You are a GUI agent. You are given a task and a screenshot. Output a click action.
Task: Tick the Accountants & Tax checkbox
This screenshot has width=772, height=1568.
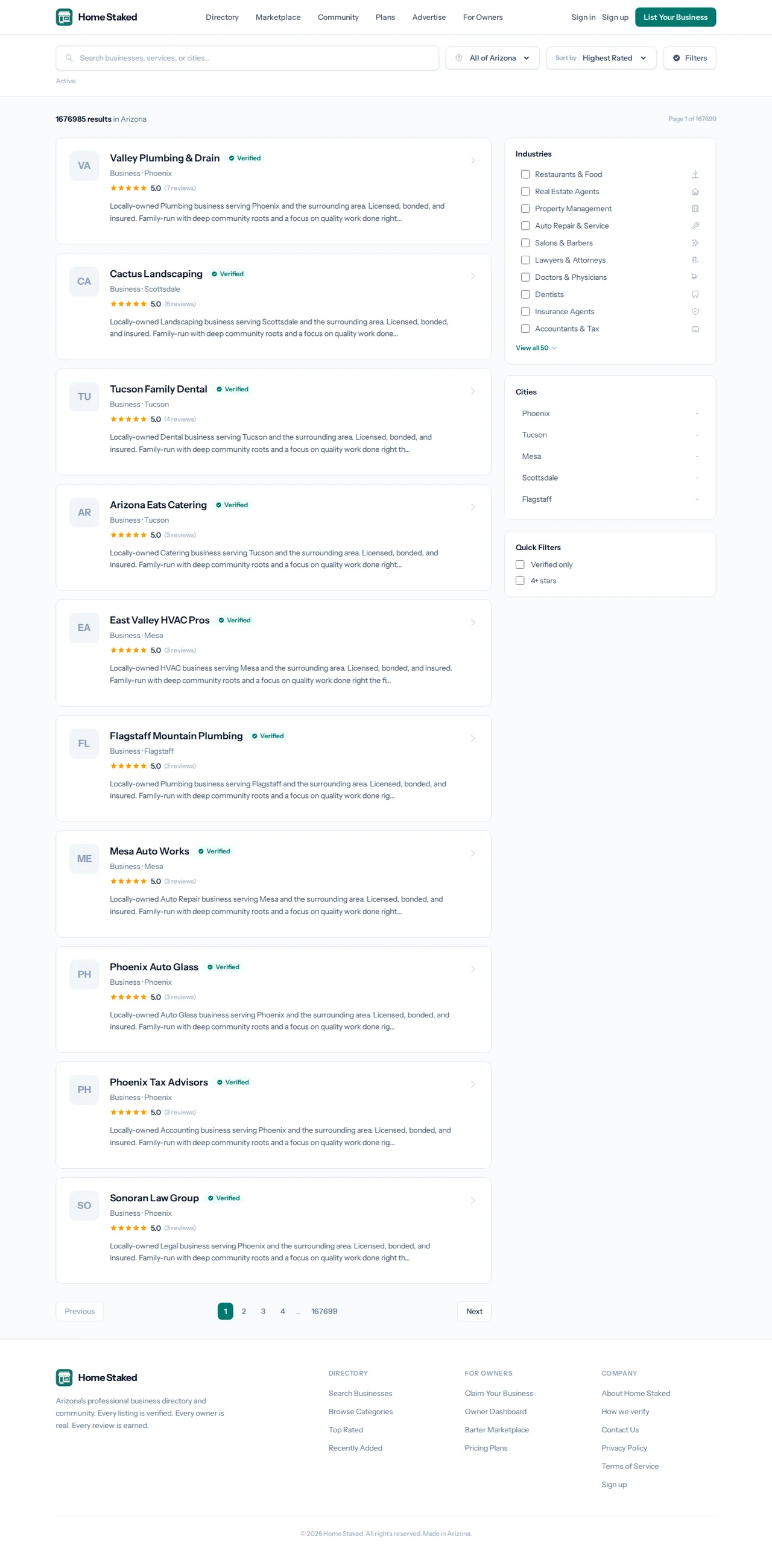pos(525,329)
